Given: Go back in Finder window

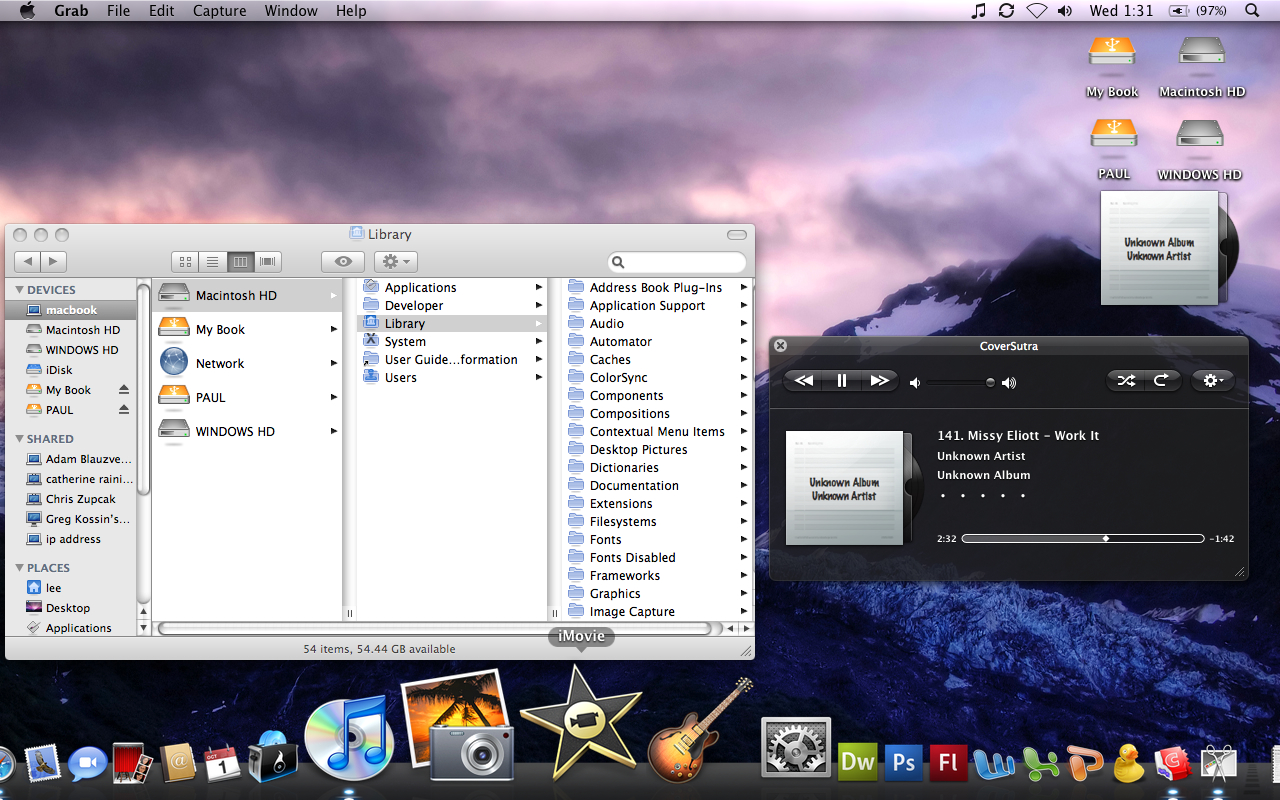Looking at the screenshot, I should [x=28, y=261].
